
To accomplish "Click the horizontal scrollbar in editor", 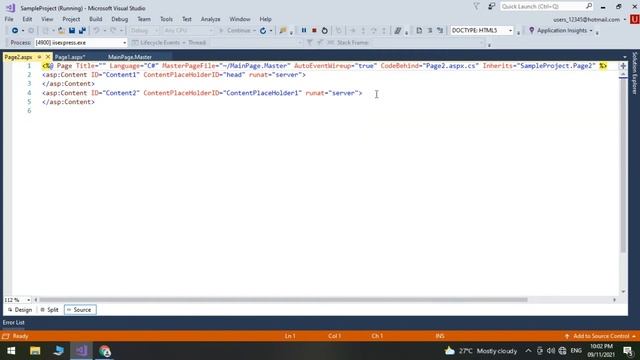I will [283, 300].
